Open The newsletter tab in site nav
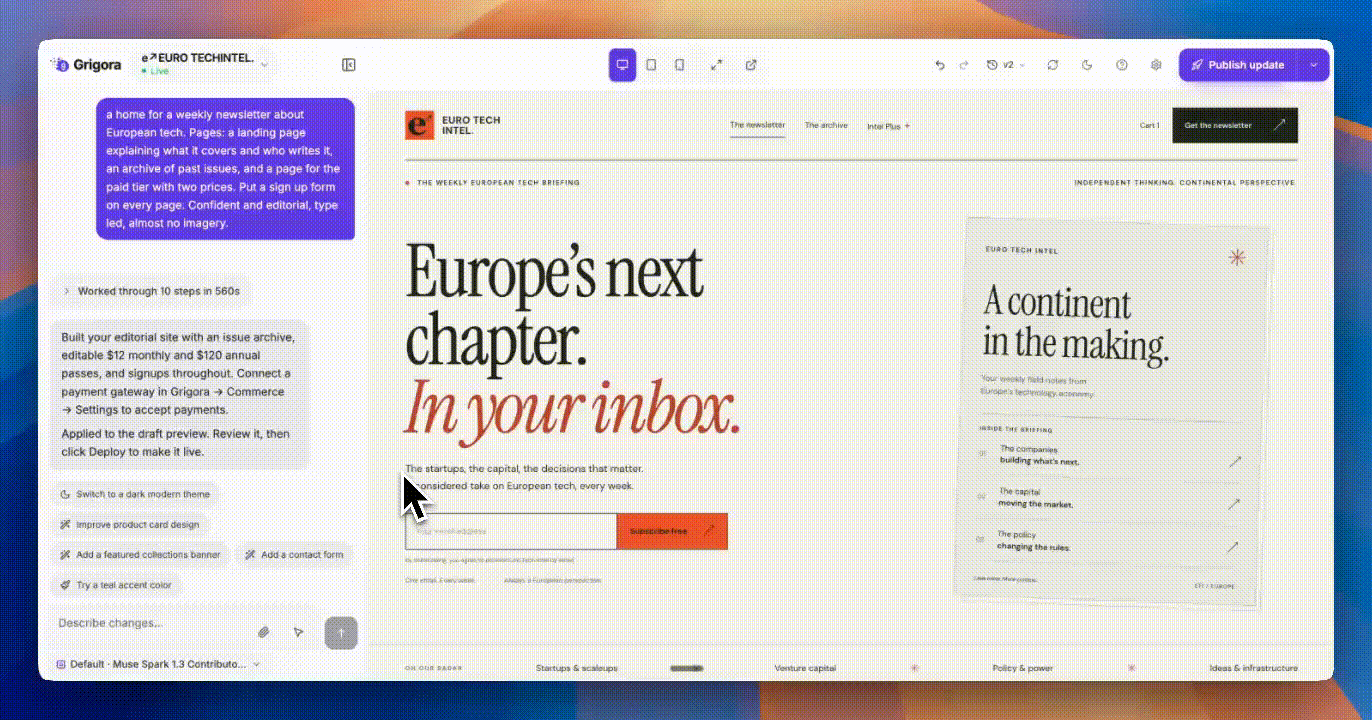 758,126
